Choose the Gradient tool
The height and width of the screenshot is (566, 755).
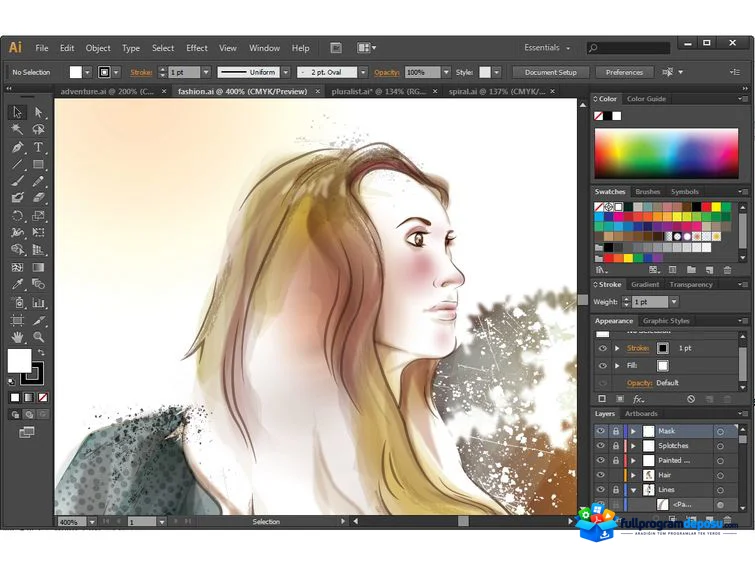click(39, 267)
